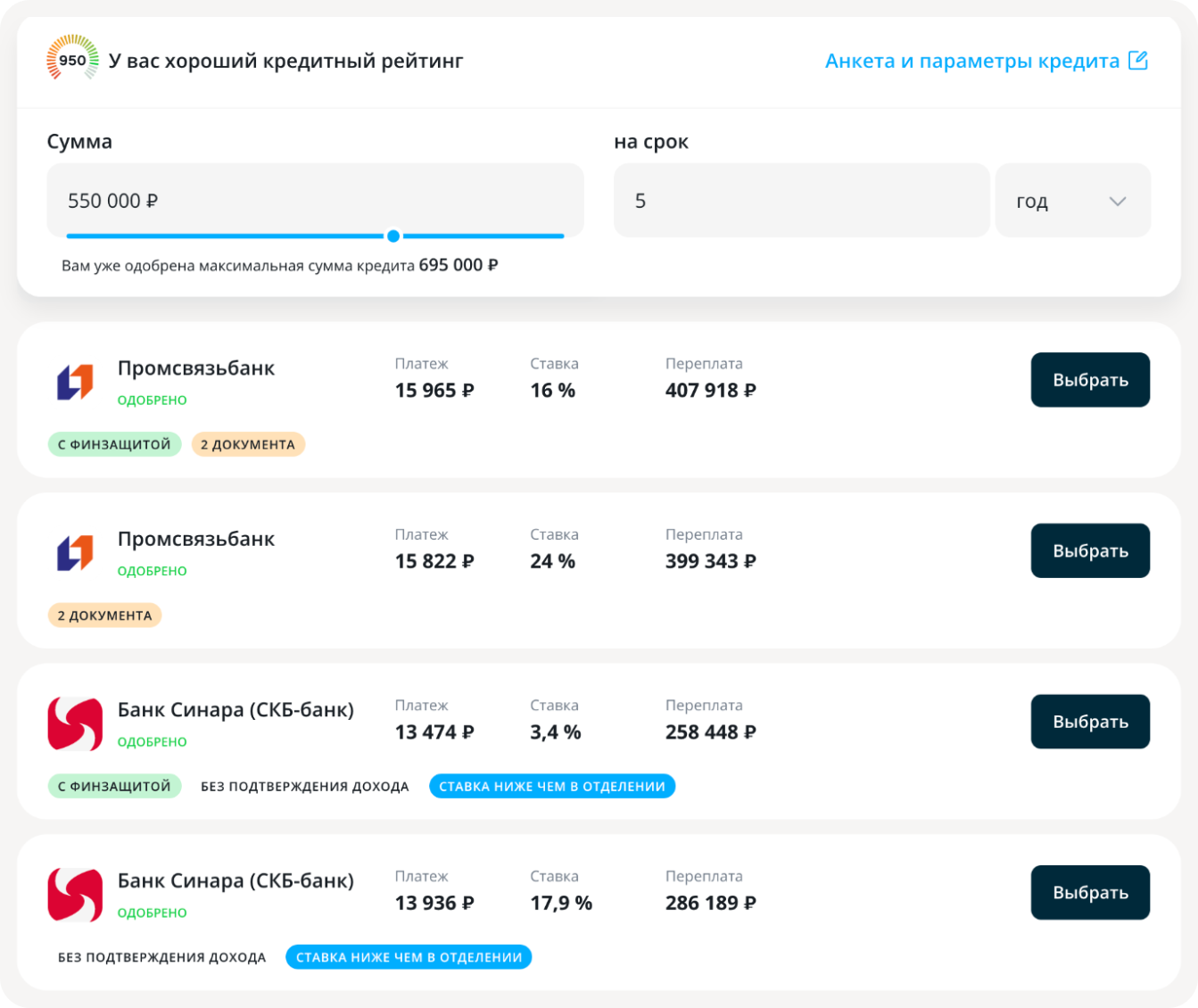Click the term field showing 5

800,201
